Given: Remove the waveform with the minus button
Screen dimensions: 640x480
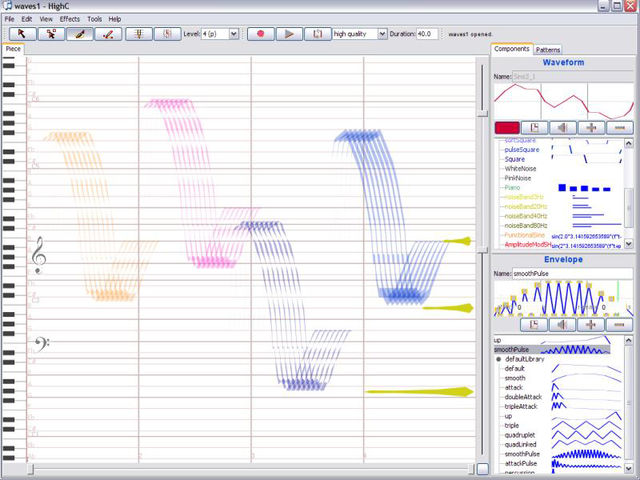Looking at the screenshot, I should coord(620,128).
